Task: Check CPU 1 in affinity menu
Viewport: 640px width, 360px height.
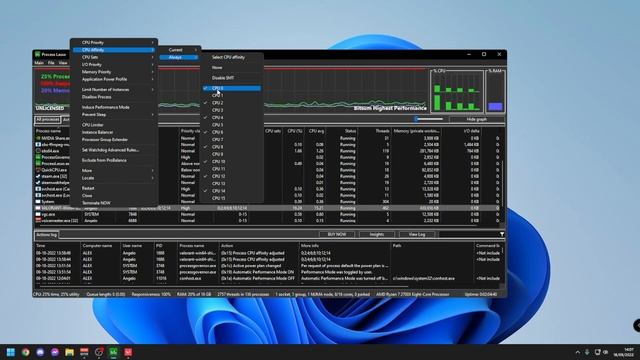Action: (x=231, y=96)
